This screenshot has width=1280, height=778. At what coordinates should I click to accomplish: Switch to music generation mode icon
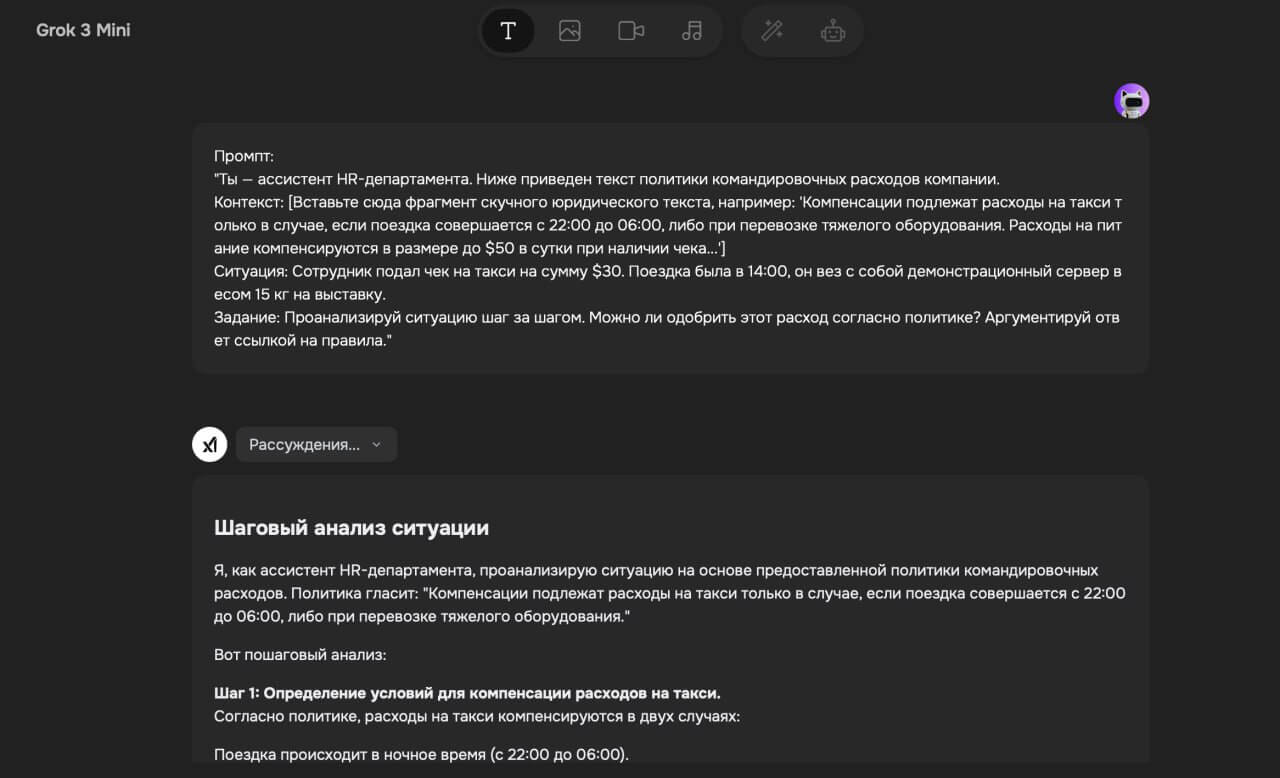pyautogui.click(x=692, y=31)
